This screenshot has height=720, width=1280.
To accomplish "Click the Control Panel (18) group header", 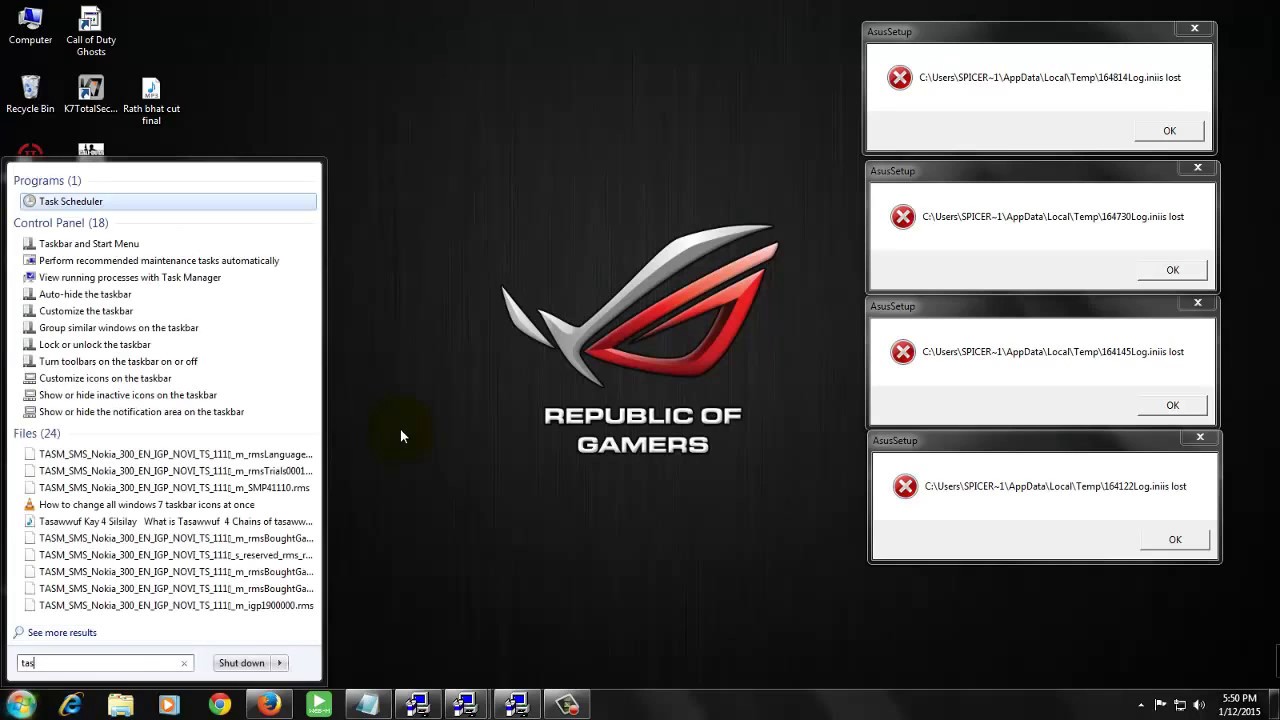I will pyautogui.click(x=60, y=223).
